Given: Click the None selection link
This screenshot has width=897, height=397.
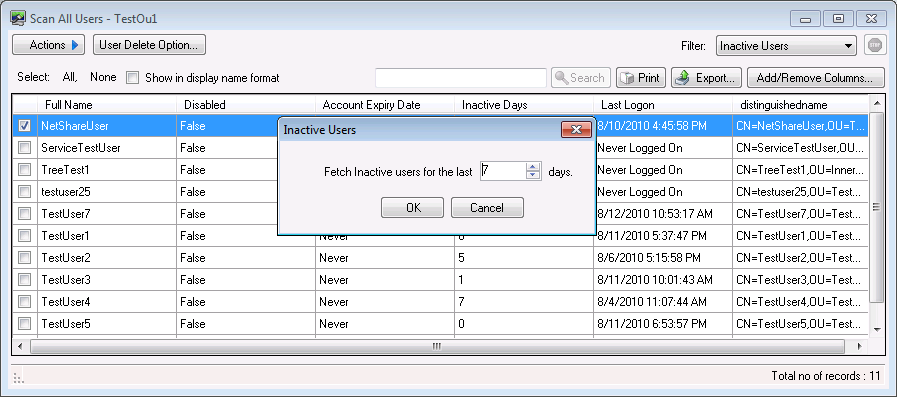Looking at the screenshot, I should click(103, 77).
